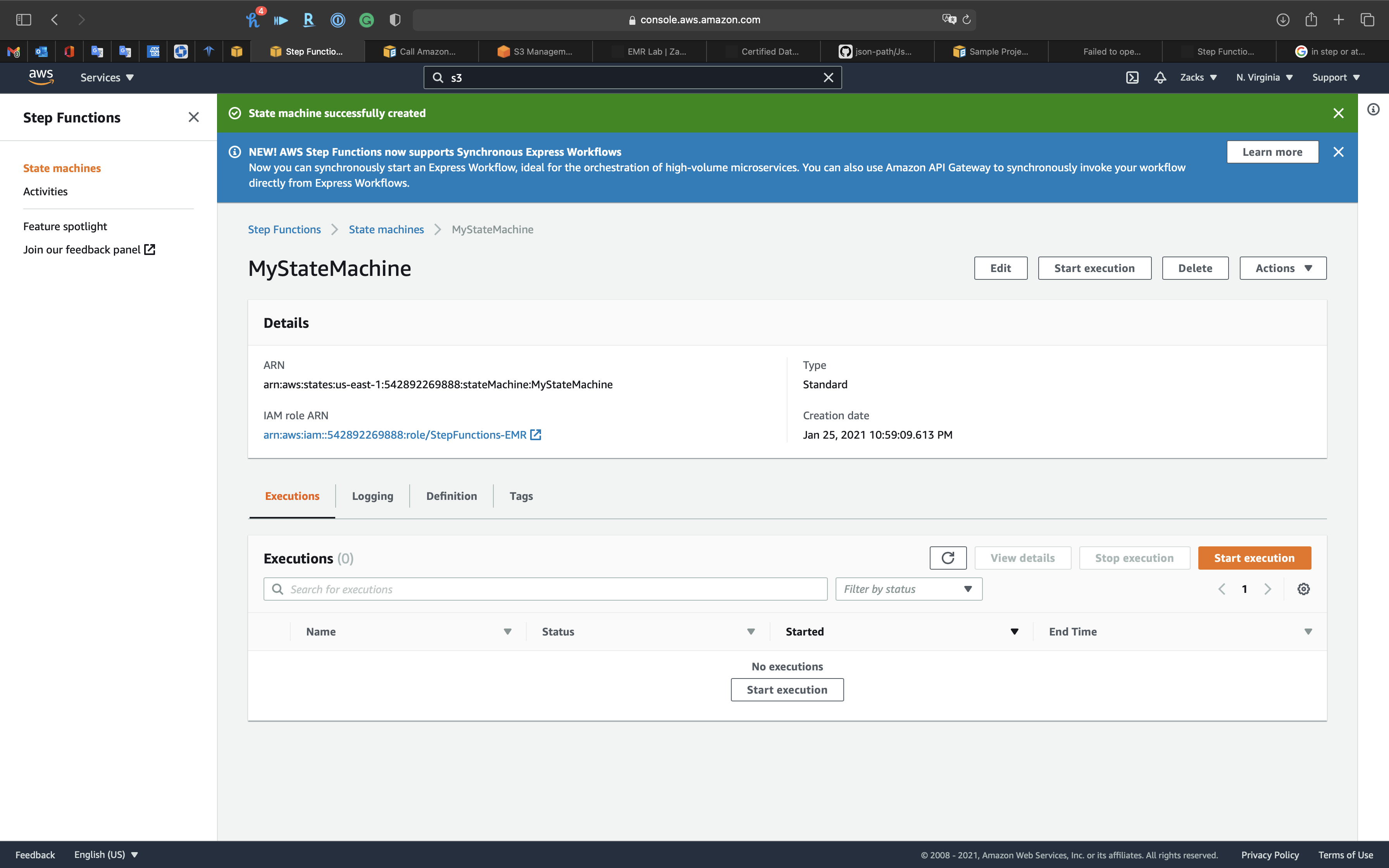The image size is (1389, 868).
Task: Open the StepFunctions-EMR IAM role link
Action: [x=394, y=434]
